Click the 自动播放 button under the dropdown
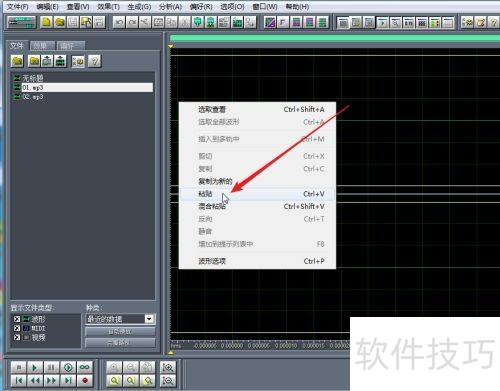 [x=120, y=332]
